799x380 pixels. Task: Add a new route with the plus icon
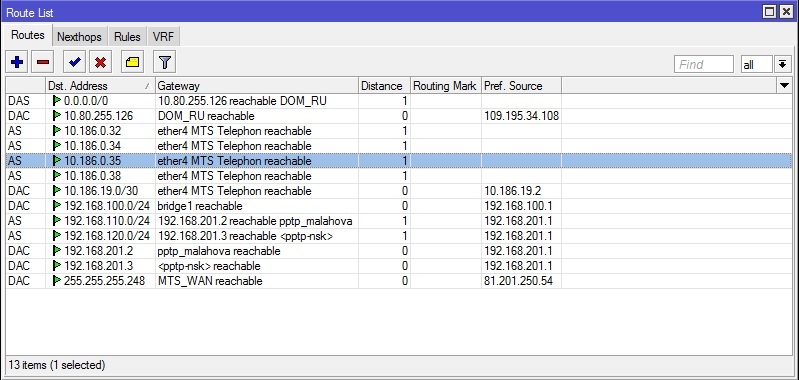[x=17, y=63]
